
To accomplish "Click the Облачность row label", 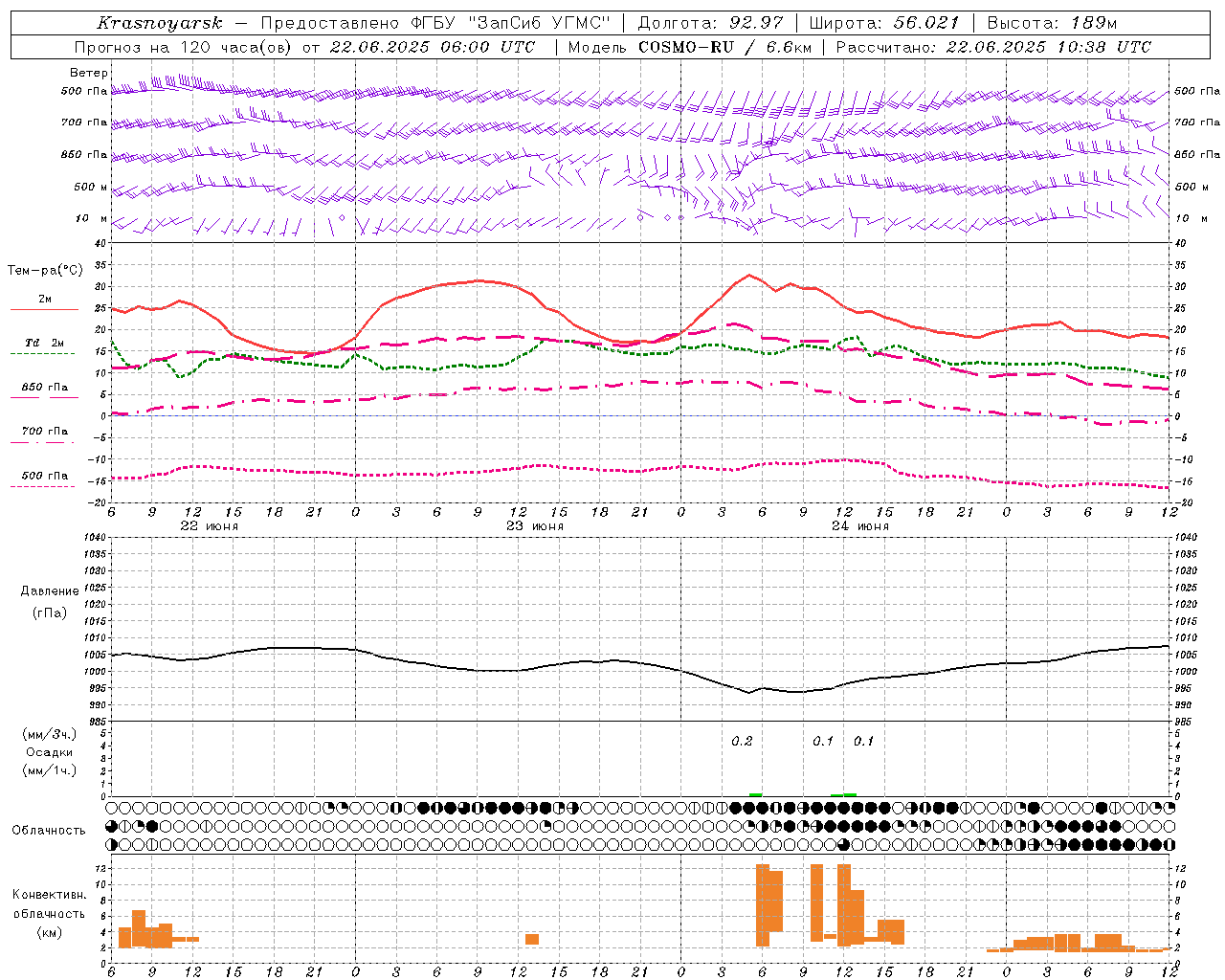I will tap(49, 830).
